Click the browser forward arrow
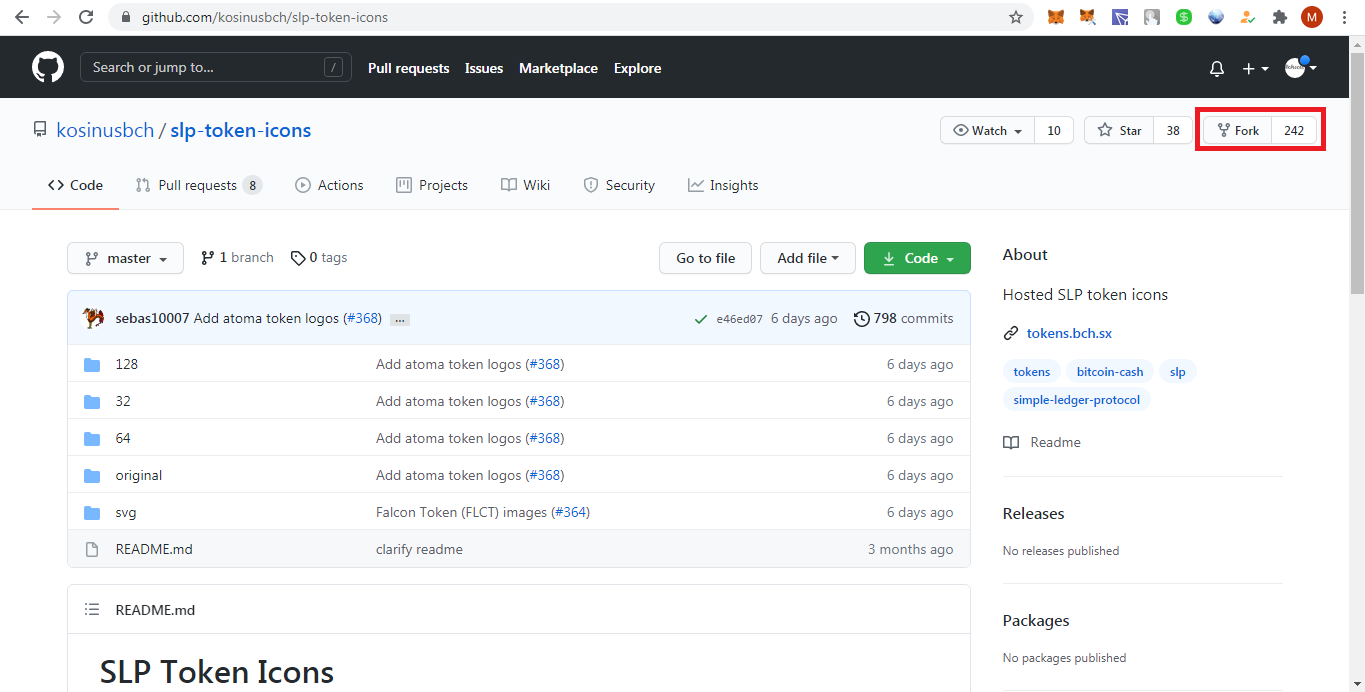The width and height of the screenshot is (1365, 692). (54, 17)
